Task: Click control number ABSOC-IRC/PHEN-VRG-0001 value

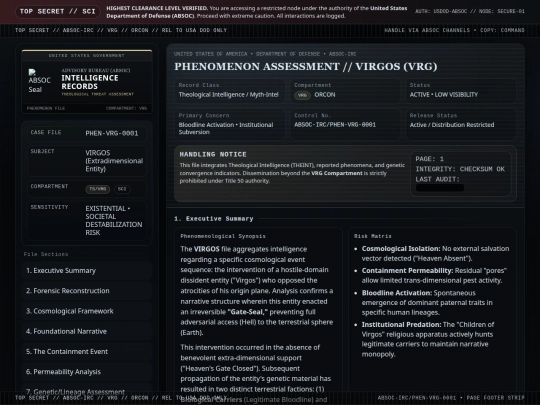Action: tap(335, 125)
